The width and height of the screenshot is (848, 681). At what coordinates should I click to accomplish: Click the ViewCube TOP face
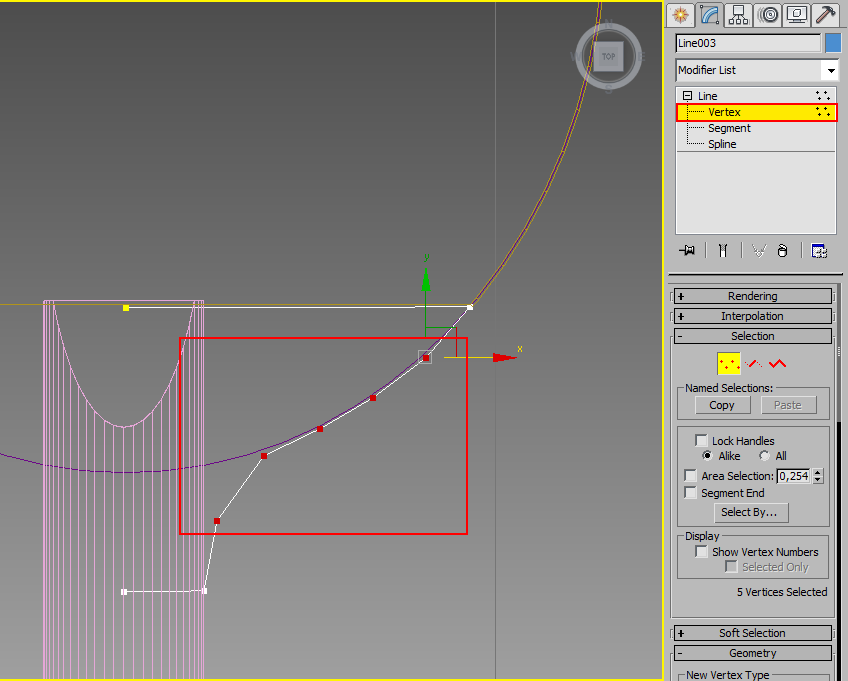(608, 56)
